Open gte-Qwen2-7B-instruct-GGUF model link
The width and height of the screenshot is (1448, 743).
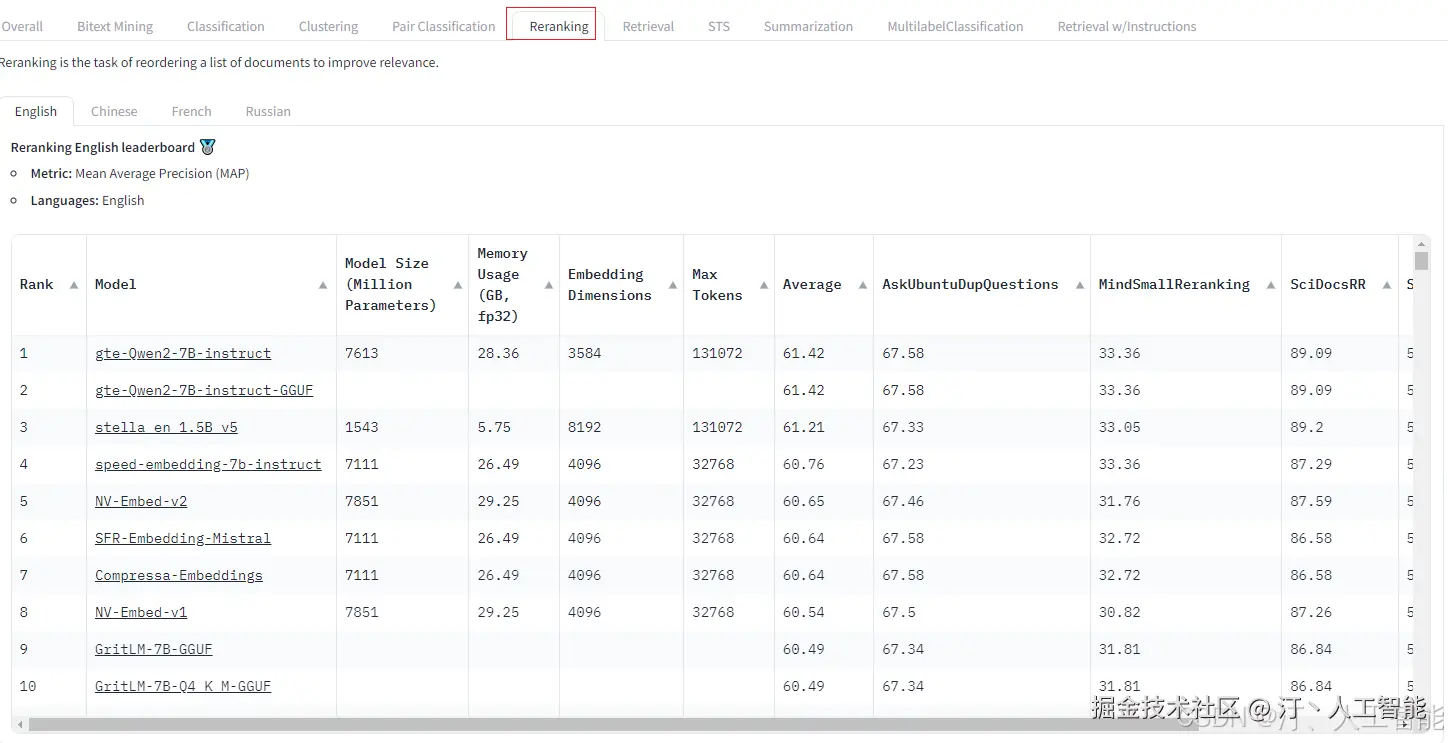(204, 390)
